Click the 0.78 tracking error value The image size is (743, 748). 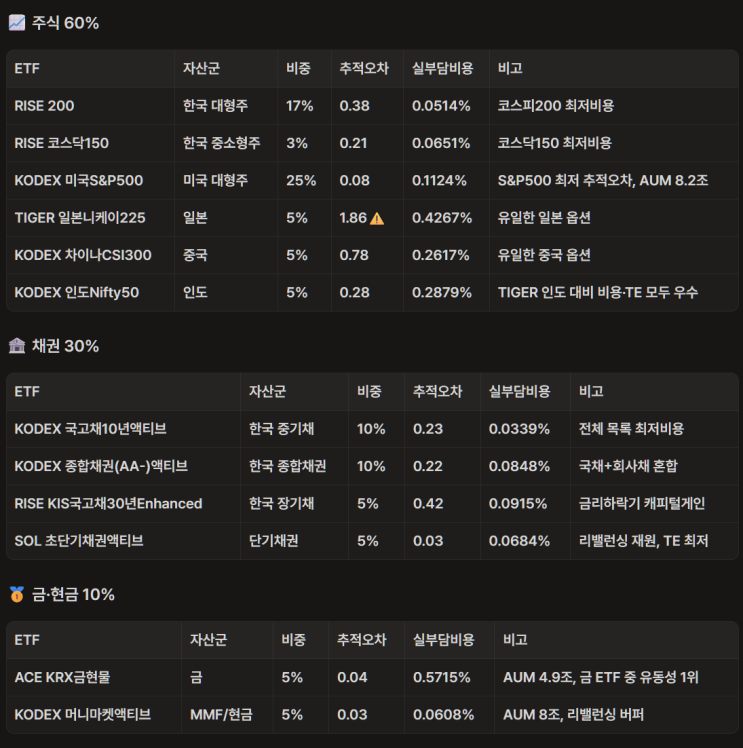[354, 255]
